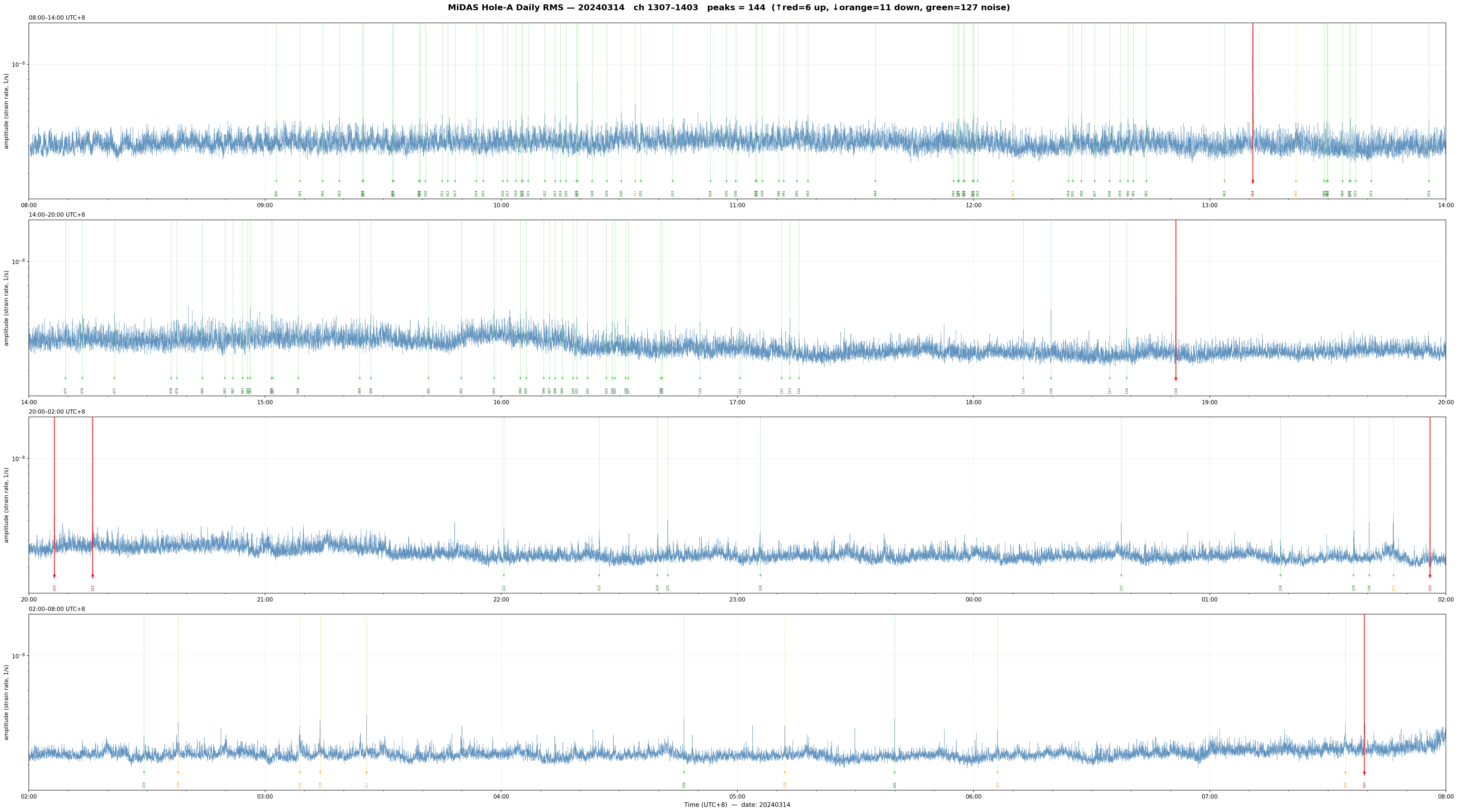Pick the orange peak marker labeled 141
This screenshot has width=1458, height=812.
pyautogui.click(x=997, y=772)
